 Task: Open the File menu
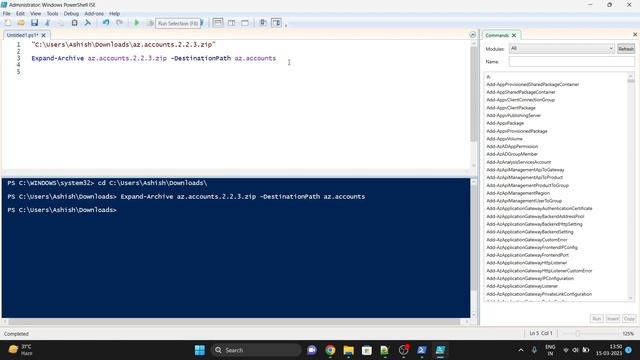click(x=7, y=13)
